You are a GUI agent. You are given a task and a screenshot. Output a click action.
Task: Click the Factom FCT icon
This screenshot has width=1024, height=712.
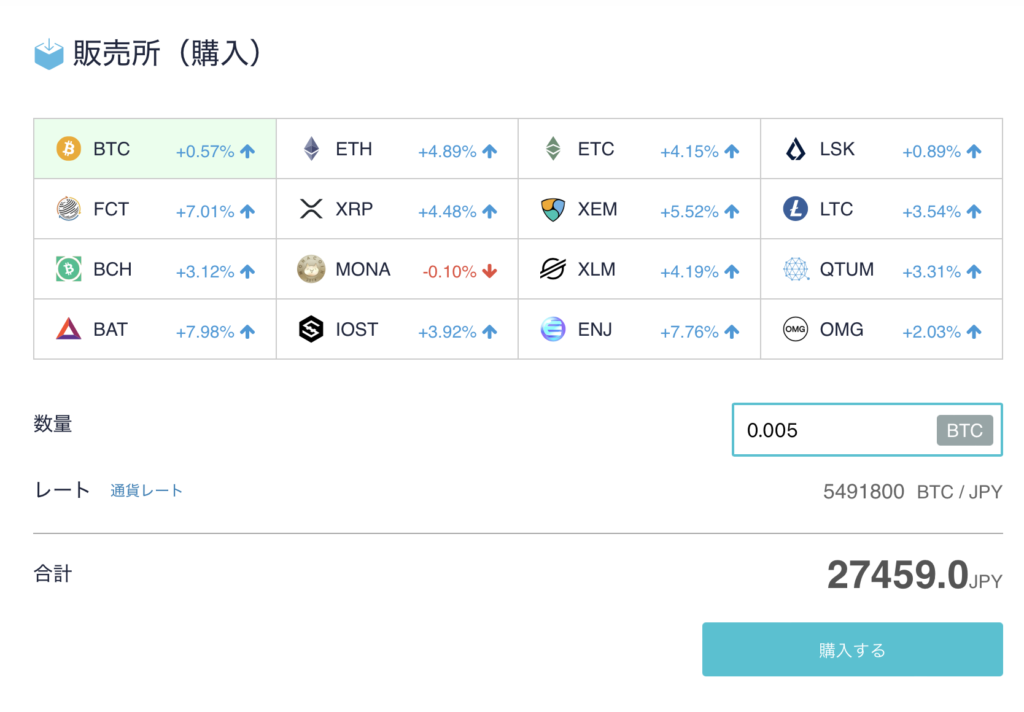tap(69, 209)
